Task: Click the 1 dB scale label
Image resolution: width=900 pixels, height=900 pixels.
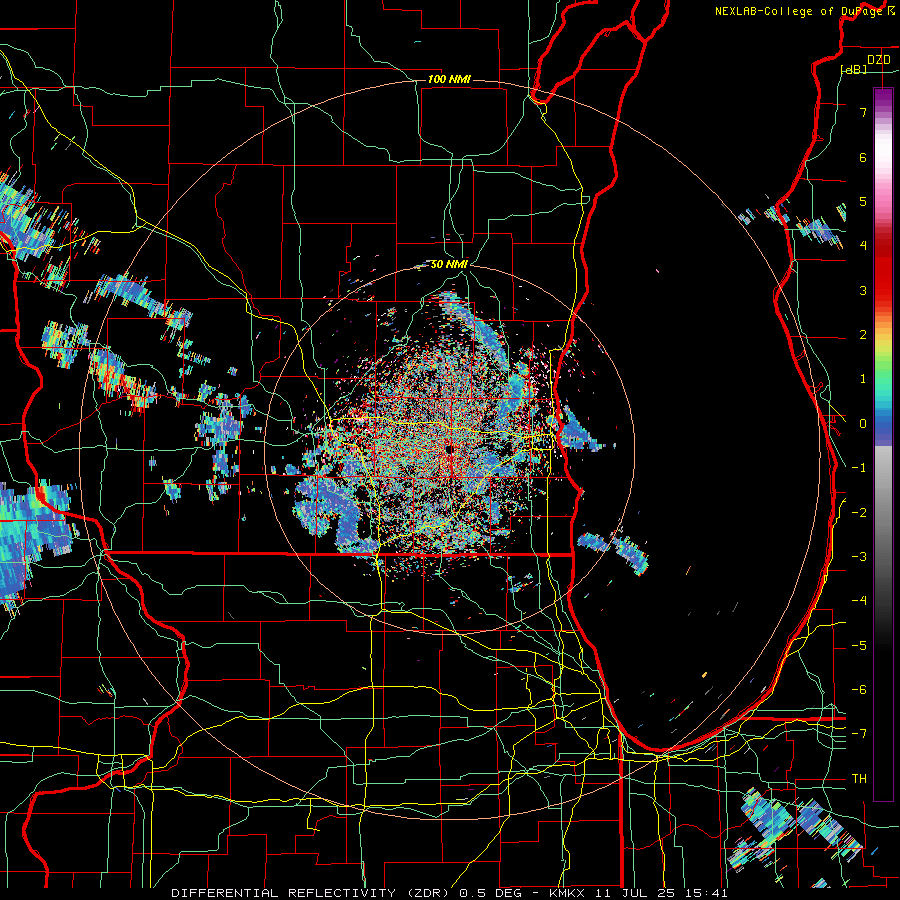Action: 863,379
